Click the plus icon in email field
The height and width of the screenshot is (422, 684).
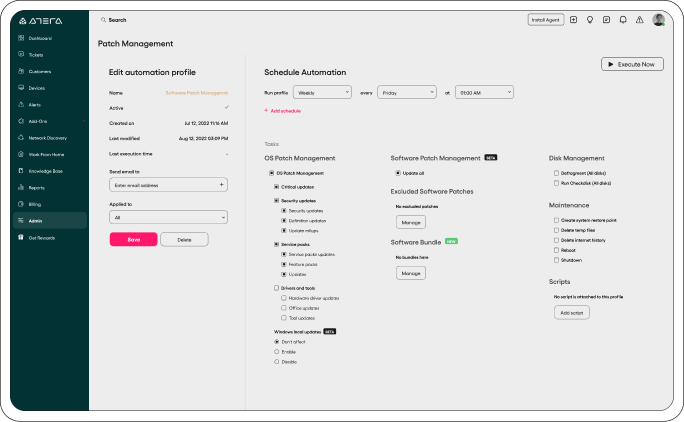(221, 185)
